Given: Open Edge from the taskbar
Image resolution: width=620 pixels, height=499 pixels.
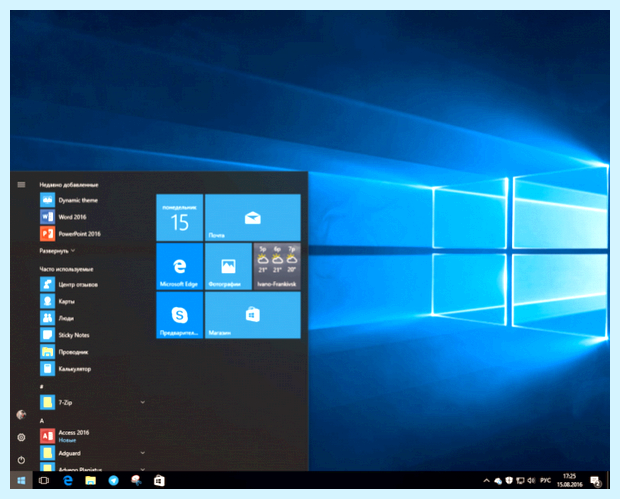Looking at the screenshot, I should point(68,480).
